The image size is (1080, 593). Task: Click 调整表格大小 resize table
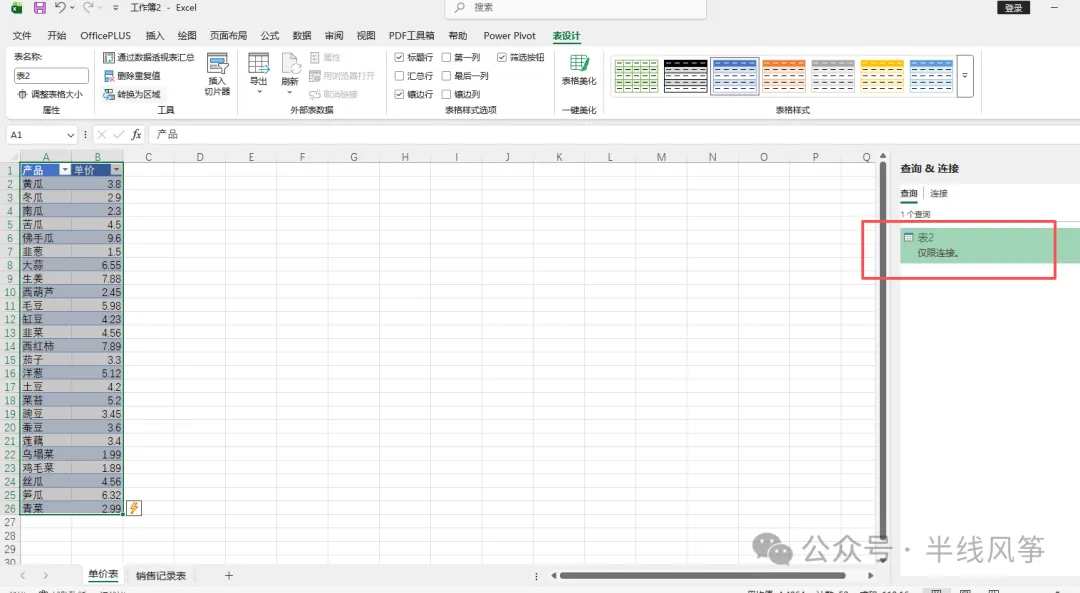pos(50,94)
